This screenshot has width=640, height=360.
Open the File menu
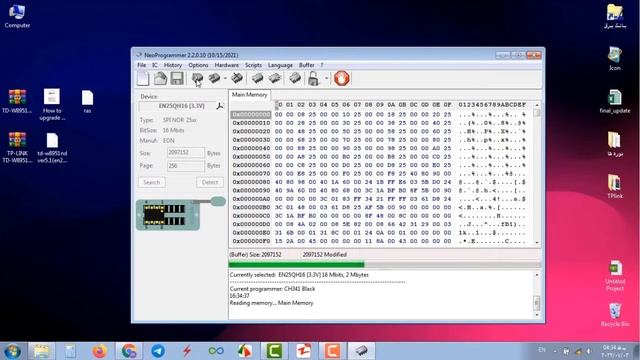point(142,65)
